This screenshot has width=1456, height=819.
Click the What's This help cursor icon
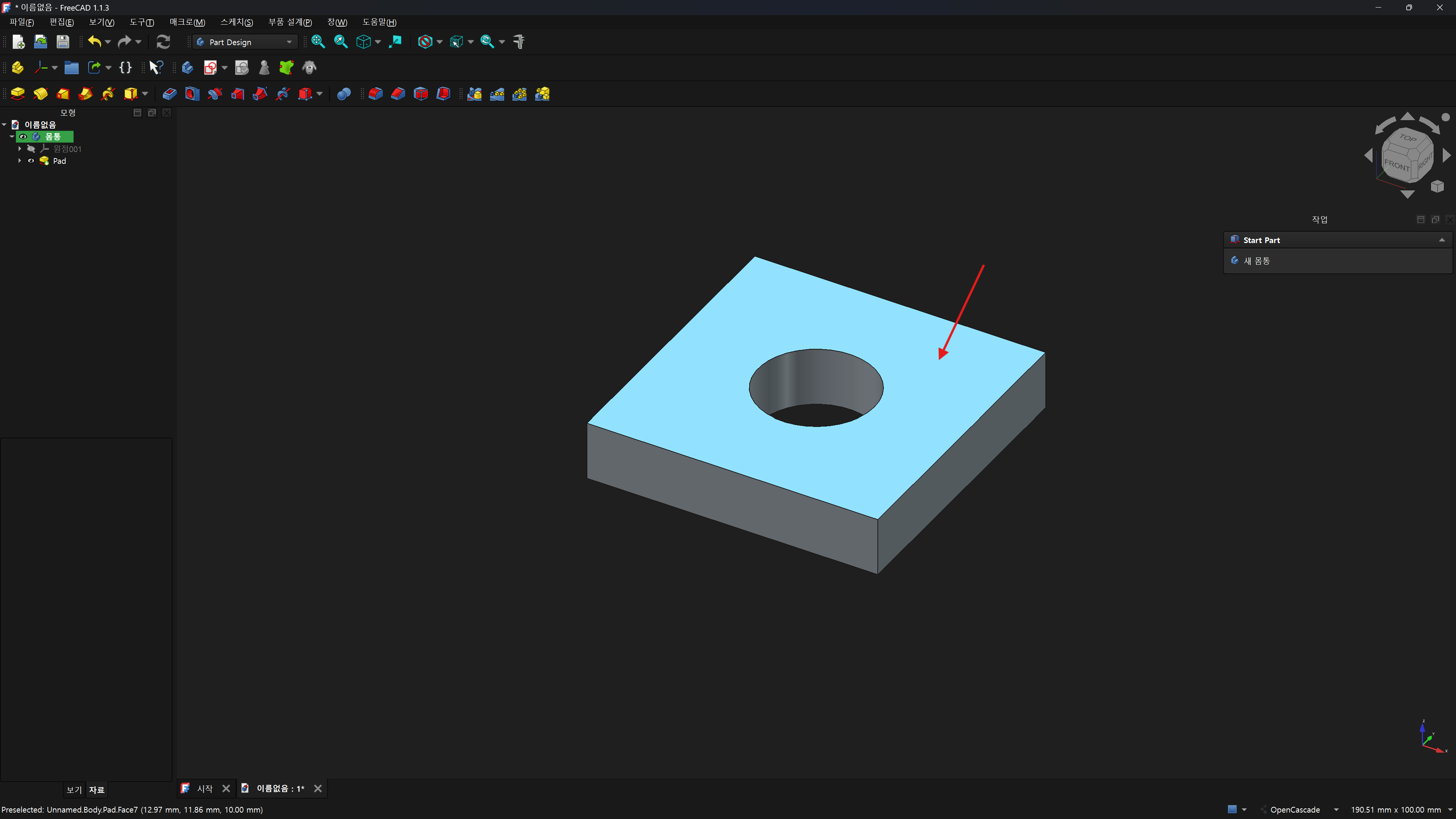pos(156,68)
